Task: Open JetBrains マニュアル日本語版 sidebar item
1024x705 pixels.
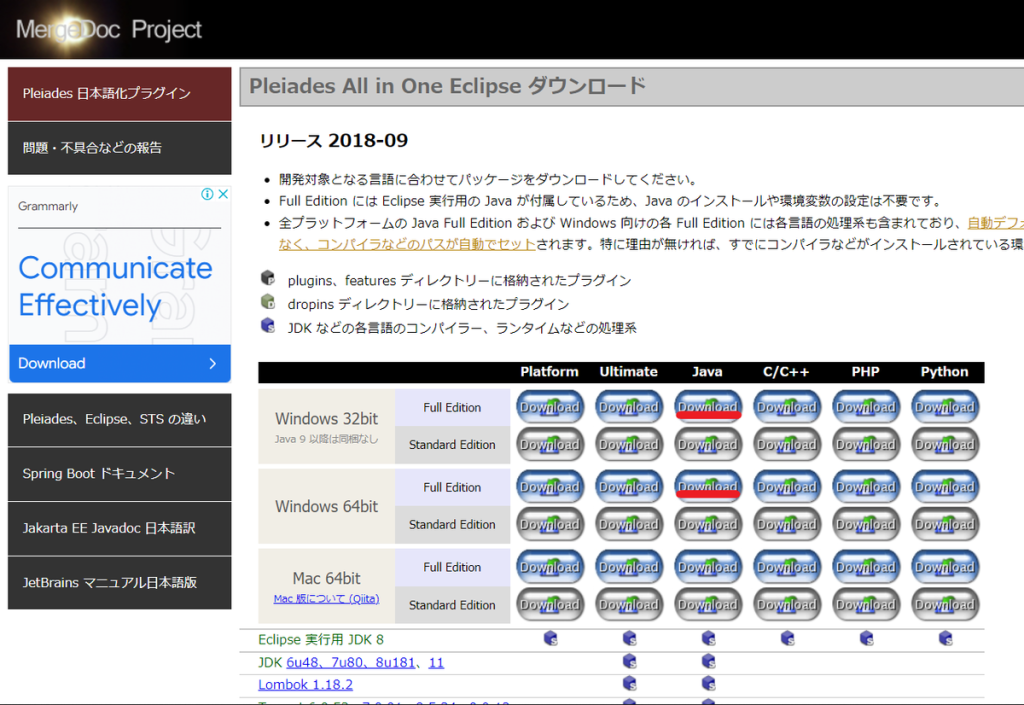Action: point(119,583)
